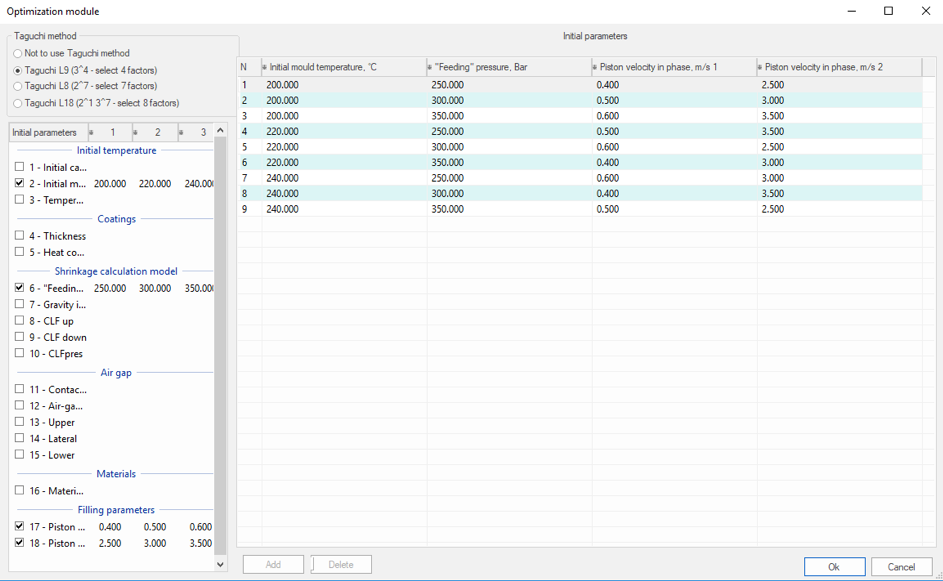Click 'Filling parameters' group heading
Viewport: 943px width, 581px height.
point(116,509)
